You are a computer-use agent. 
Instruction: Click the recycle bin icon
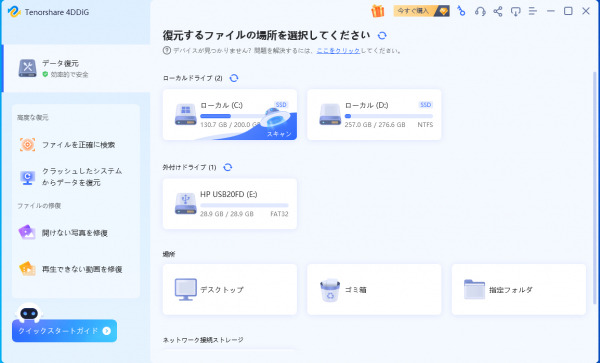pos(330,290)
